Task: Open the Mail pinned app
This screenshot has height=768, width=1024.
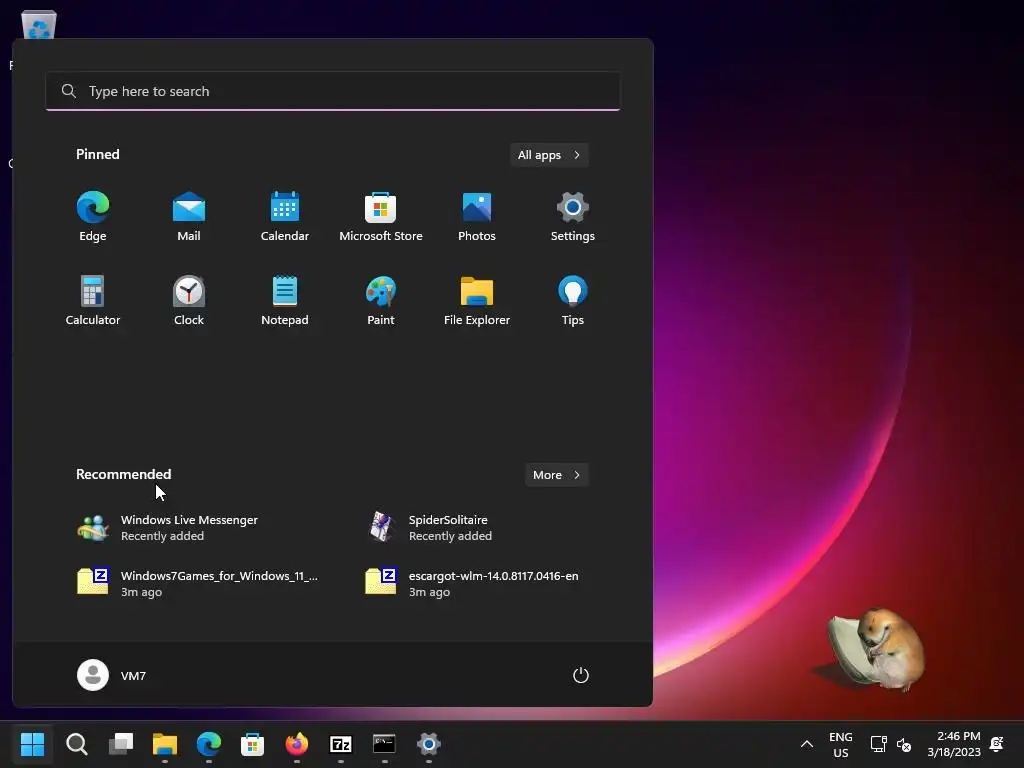Action: 189,217
